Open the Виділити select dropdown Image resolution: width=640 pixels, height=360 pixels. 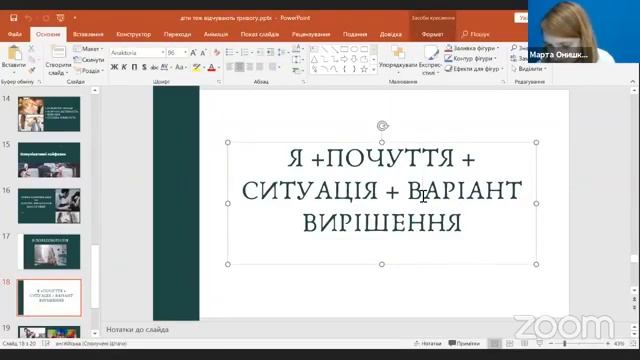(x=529, y=69)
